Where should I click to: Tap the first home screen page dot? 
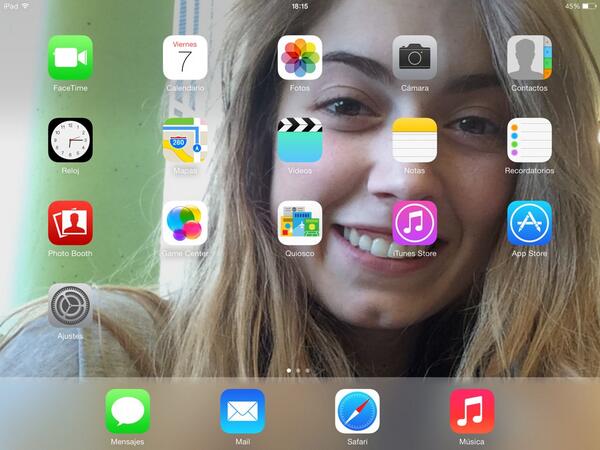click(x=289, y=370)
